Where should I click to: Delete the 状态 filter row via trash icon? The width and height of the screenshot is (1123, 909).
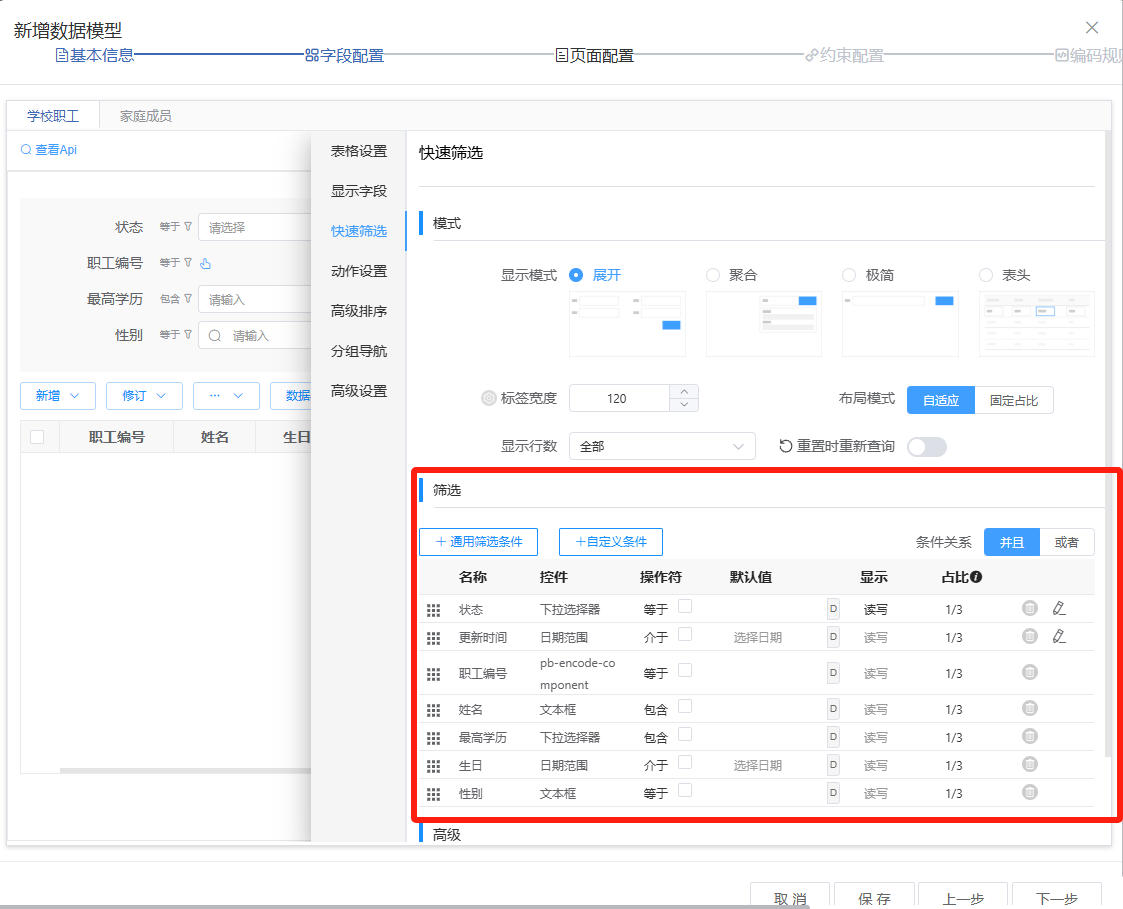tap(1029, 608)
